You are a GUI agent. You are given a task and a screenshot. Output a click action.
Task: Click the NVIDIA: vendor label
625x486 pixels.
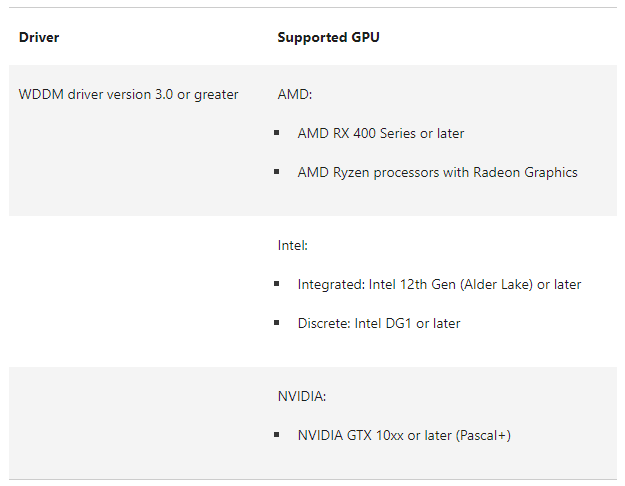click(x=302, y=396)
